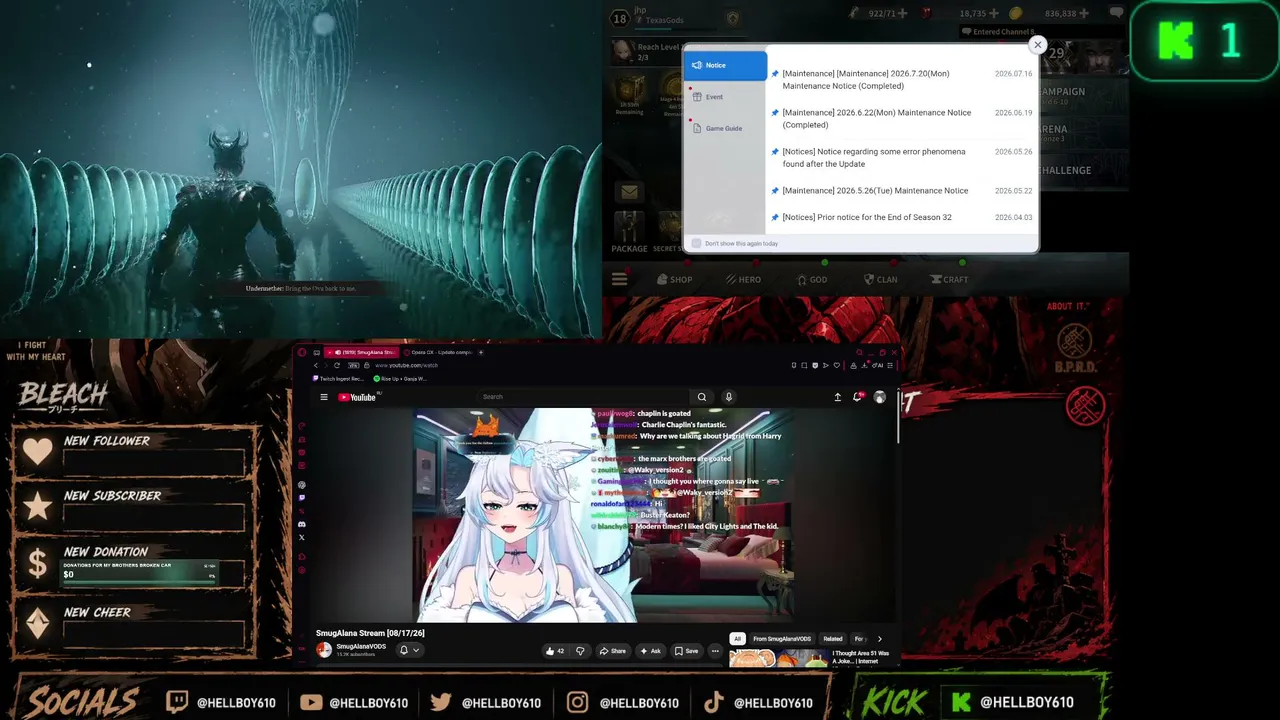
Task: Select the 'Related' filter chip
Action: (x=832, y=639)
